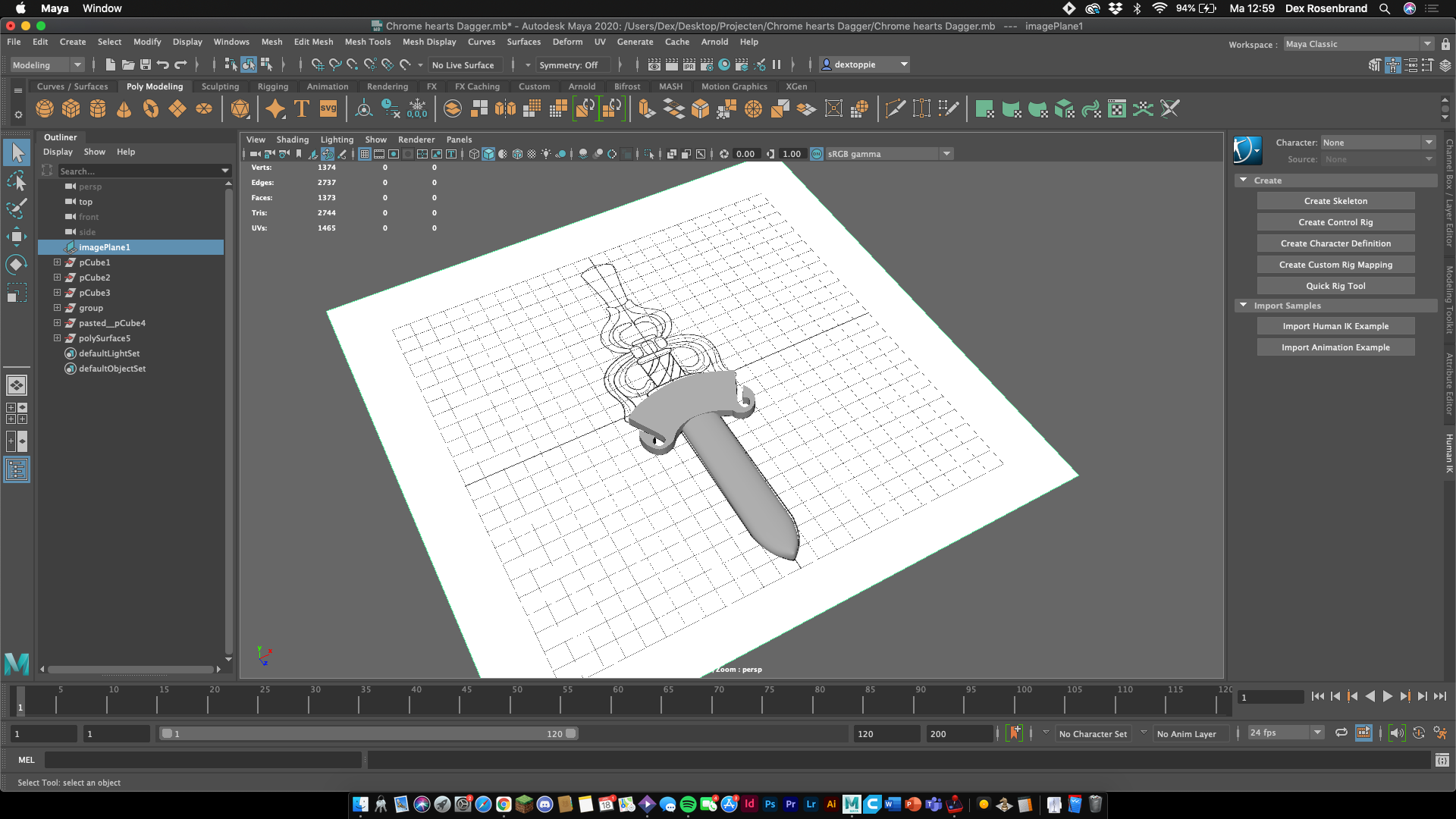Switch to the Sculpting shelf tab
Screen dimensions: 1456x819
220,86
